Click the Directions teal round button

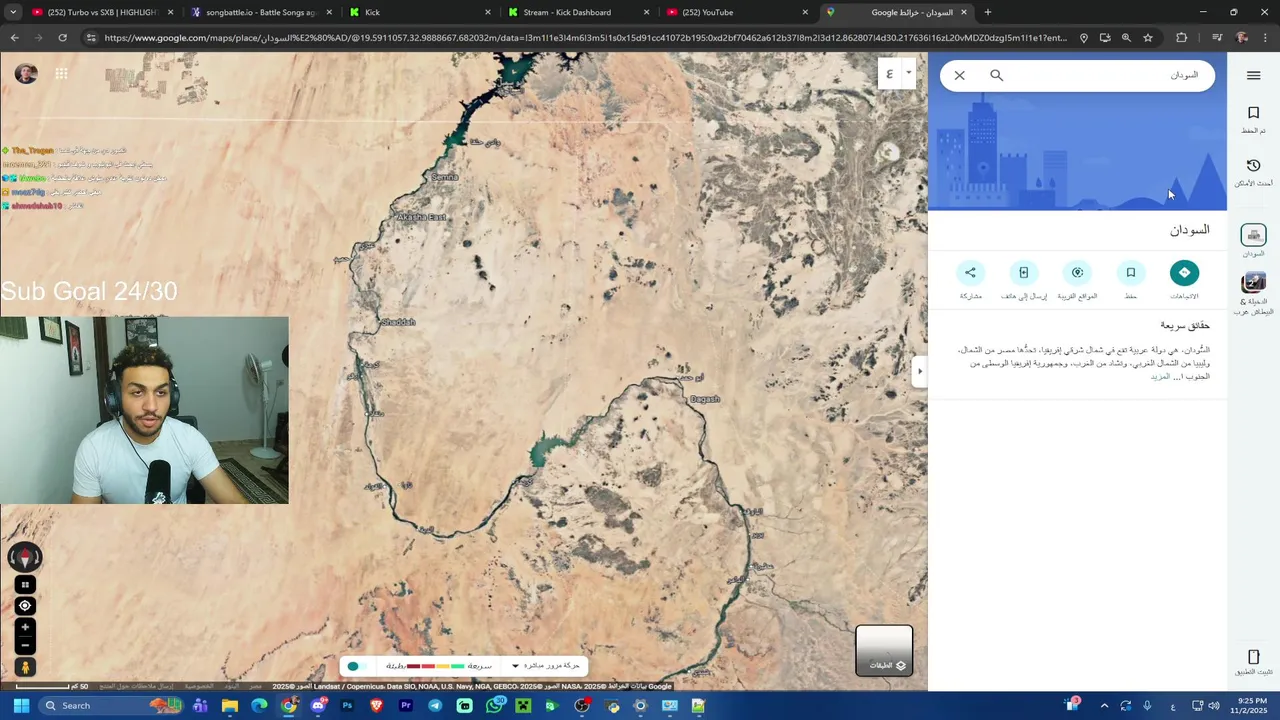1184,272
